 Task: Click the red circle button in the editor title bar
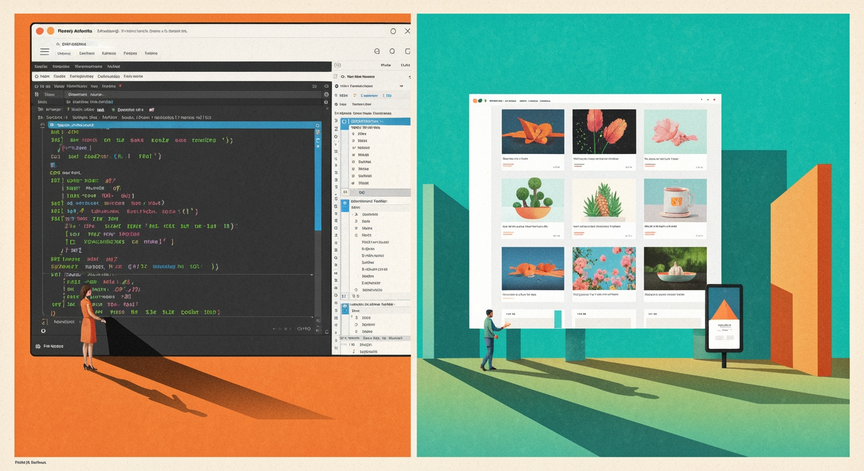click(x=40, y=31)
